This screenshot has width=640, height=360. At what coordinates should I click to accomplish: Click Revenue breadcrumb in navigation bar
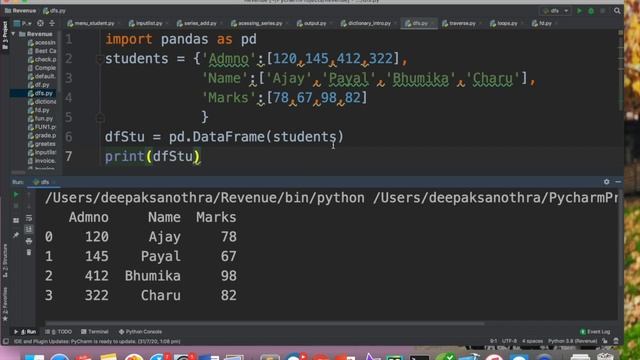click(20, 11)
